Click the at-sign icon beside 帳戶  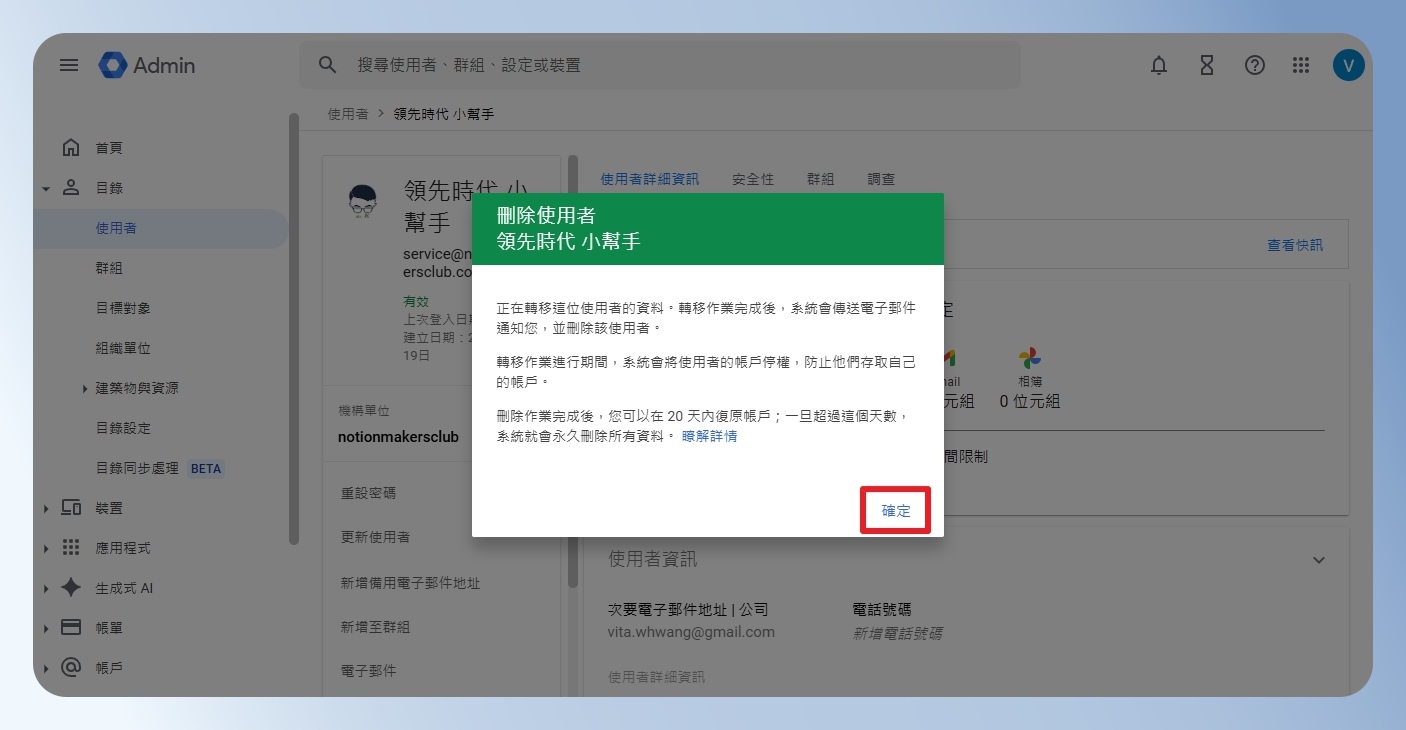pyautogui.click(x=71, y=668)
